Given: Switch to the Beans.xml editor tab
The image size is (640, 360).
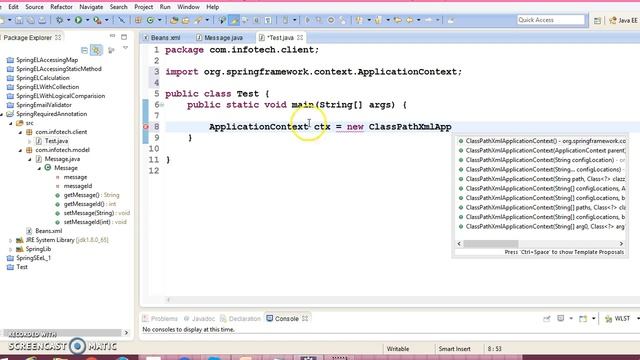Looking at the screenshot, I should (162, 38).
